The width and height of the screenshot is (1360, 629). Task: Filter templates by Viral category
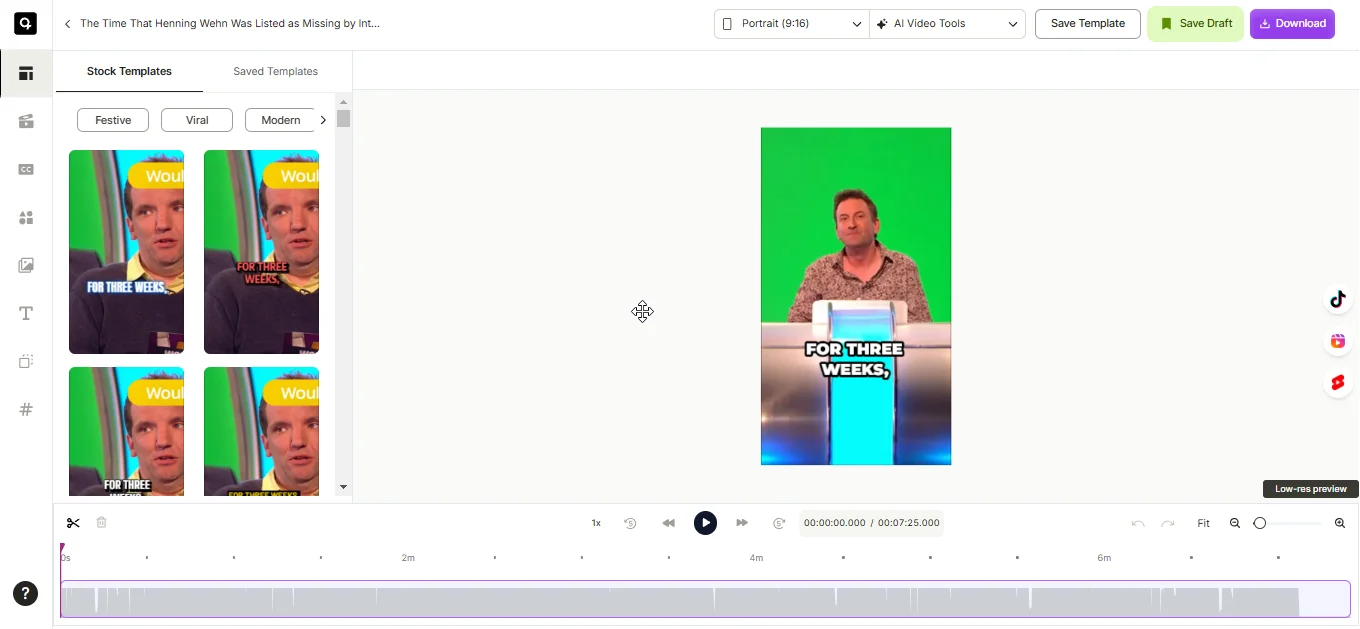point(197,120)
